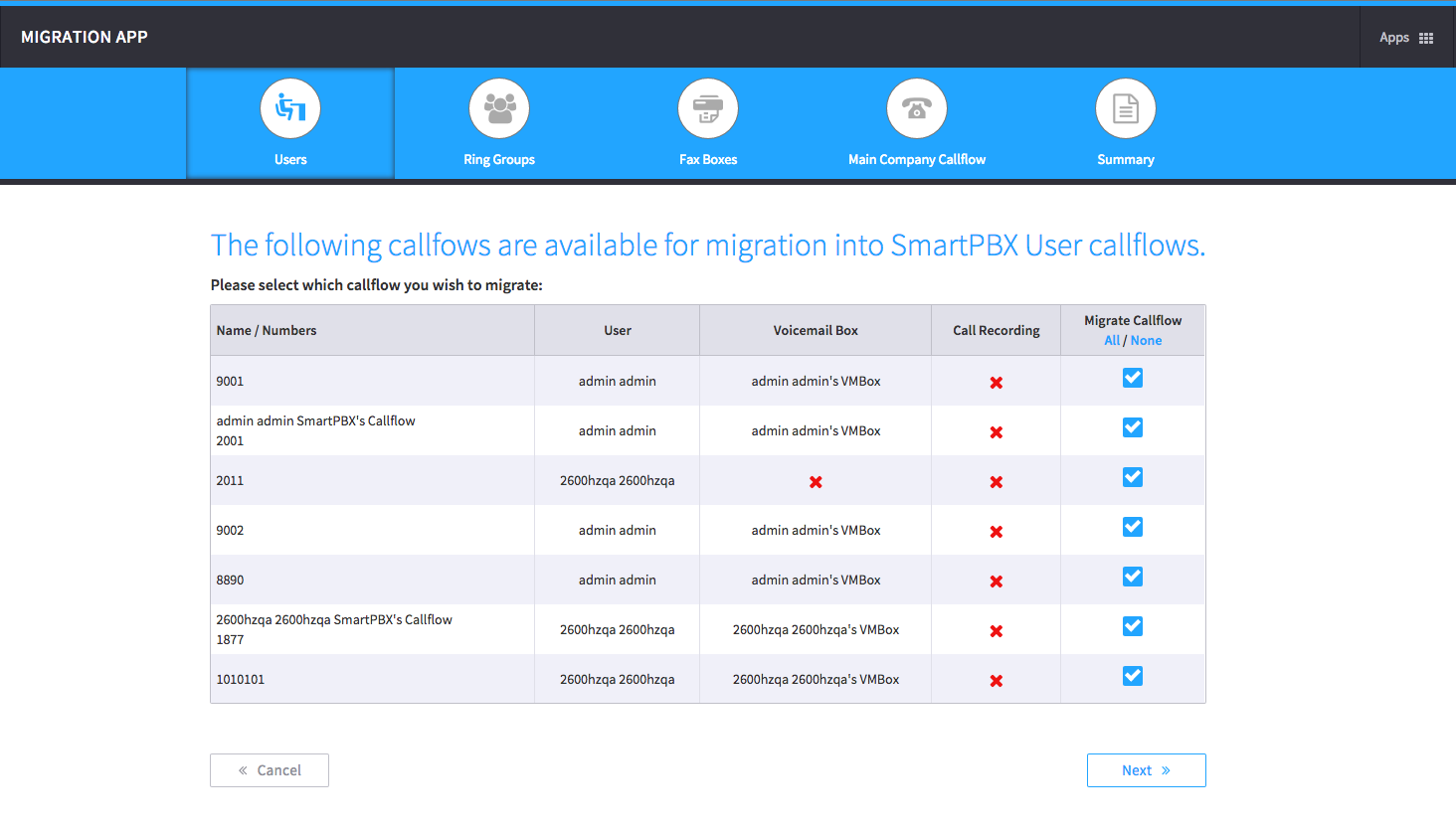Uncheck migrate callflow for 9002
The height and width of the screenshot is (833, 1456).
(x=1133, y=527)
